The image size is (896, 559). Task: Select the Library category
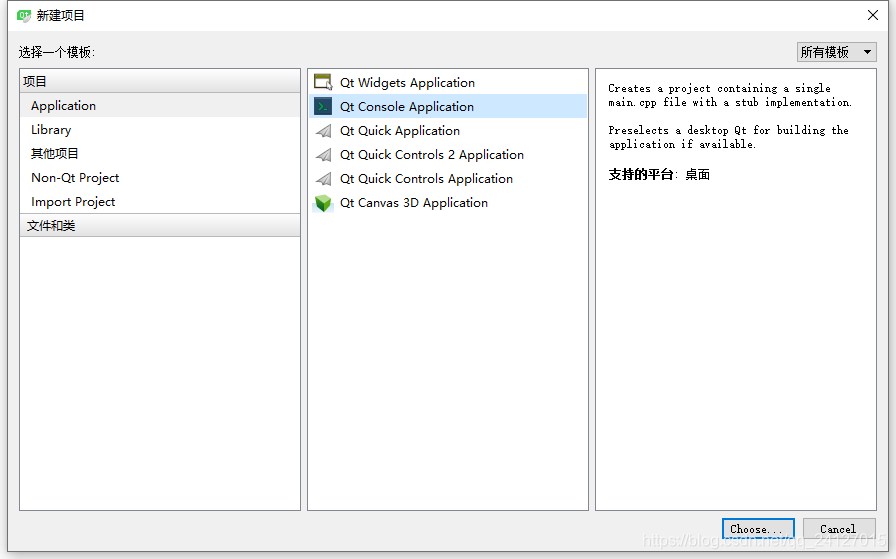coord(159,130)
